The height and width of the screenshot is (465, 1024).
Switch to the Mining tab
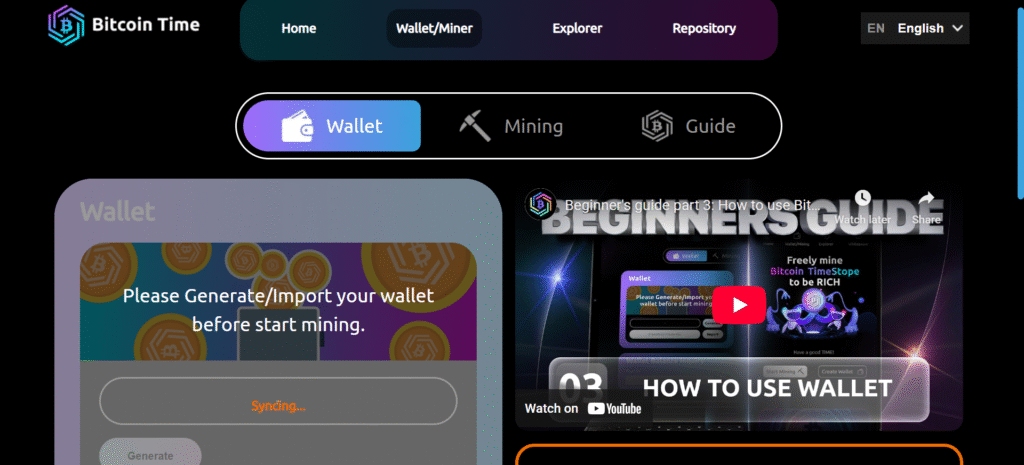pos(510,125)
